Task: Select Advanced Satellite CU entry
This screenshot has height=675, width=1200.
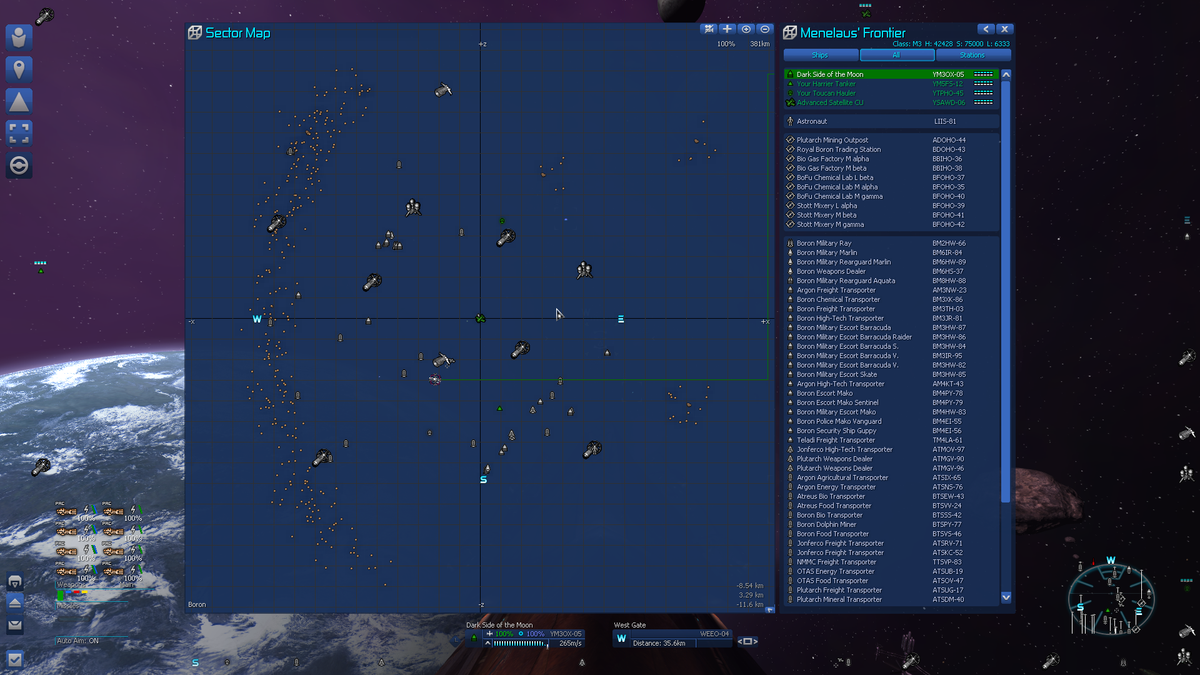Action: pos(892,102)
